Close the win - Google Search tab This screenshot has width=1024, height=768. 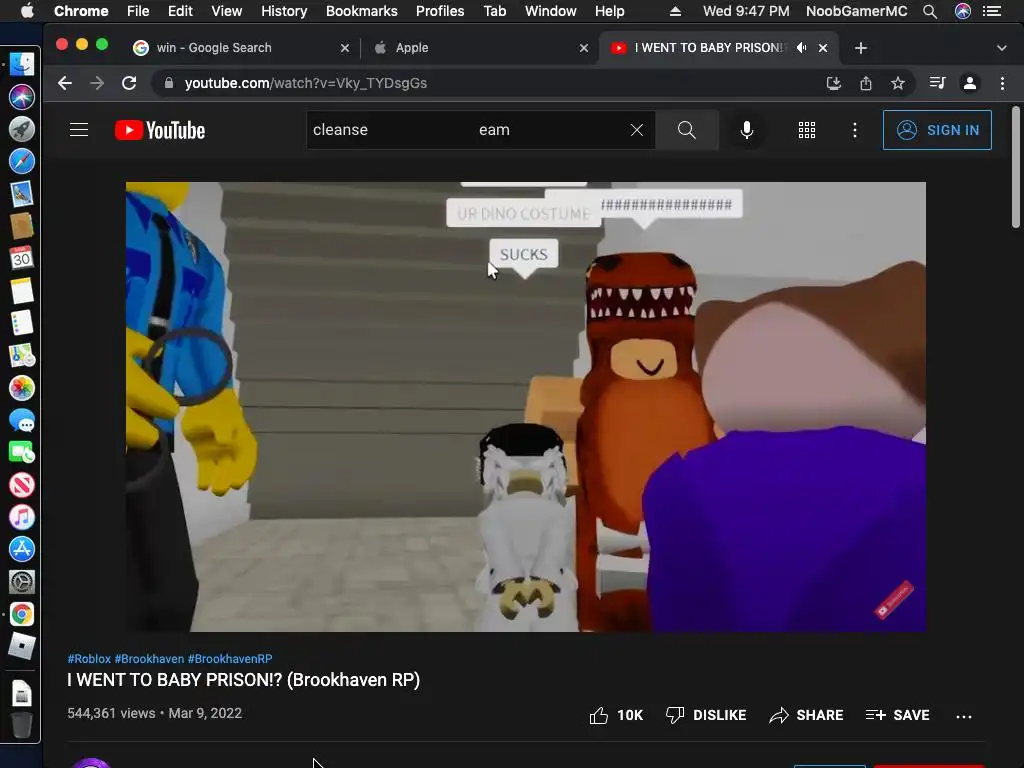coord(345,48)
